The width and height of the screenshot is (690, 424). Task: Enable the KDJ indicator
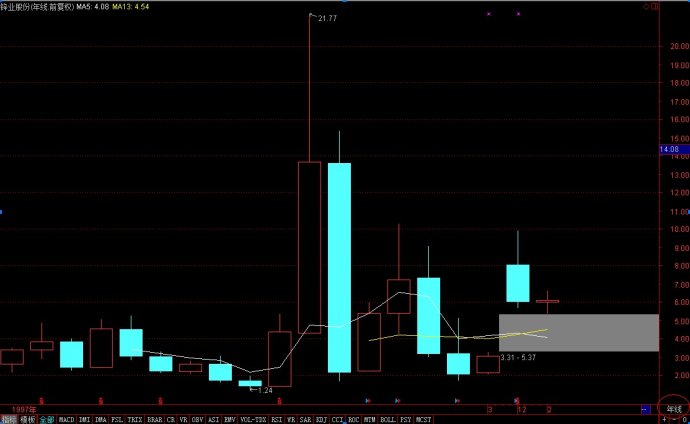321,419
